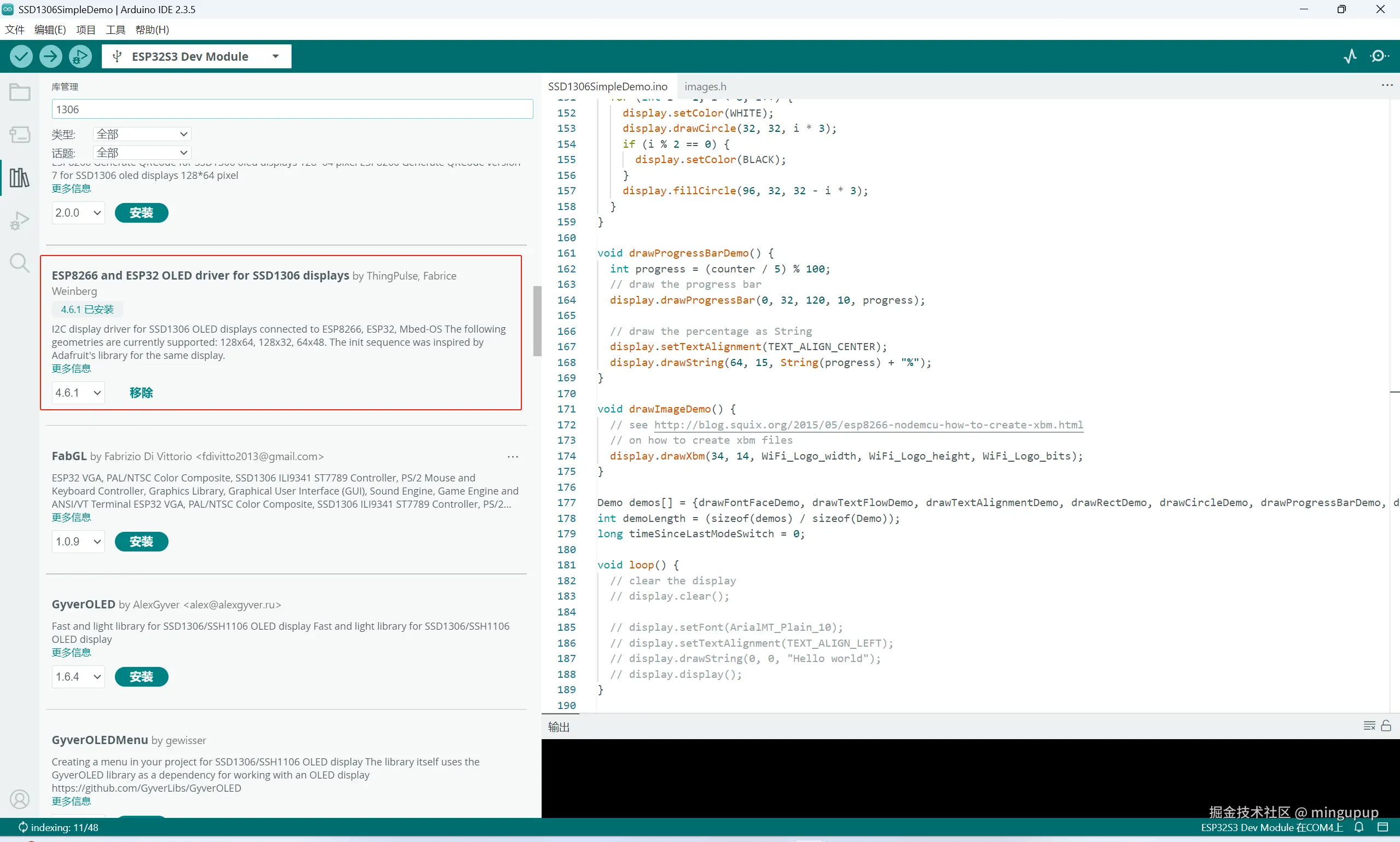
Task: Open the Serial Monitor
Action: click(x=1379, y=56)
